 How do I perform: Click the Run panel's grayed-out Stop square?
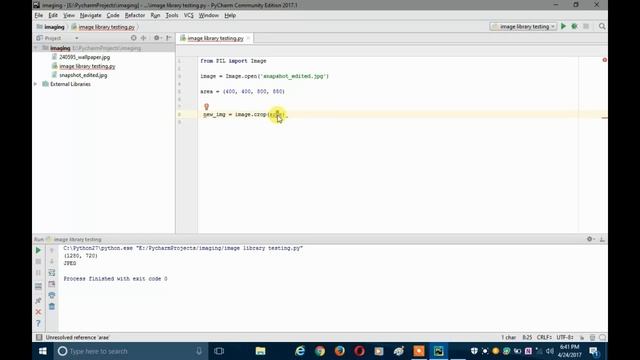38,261
